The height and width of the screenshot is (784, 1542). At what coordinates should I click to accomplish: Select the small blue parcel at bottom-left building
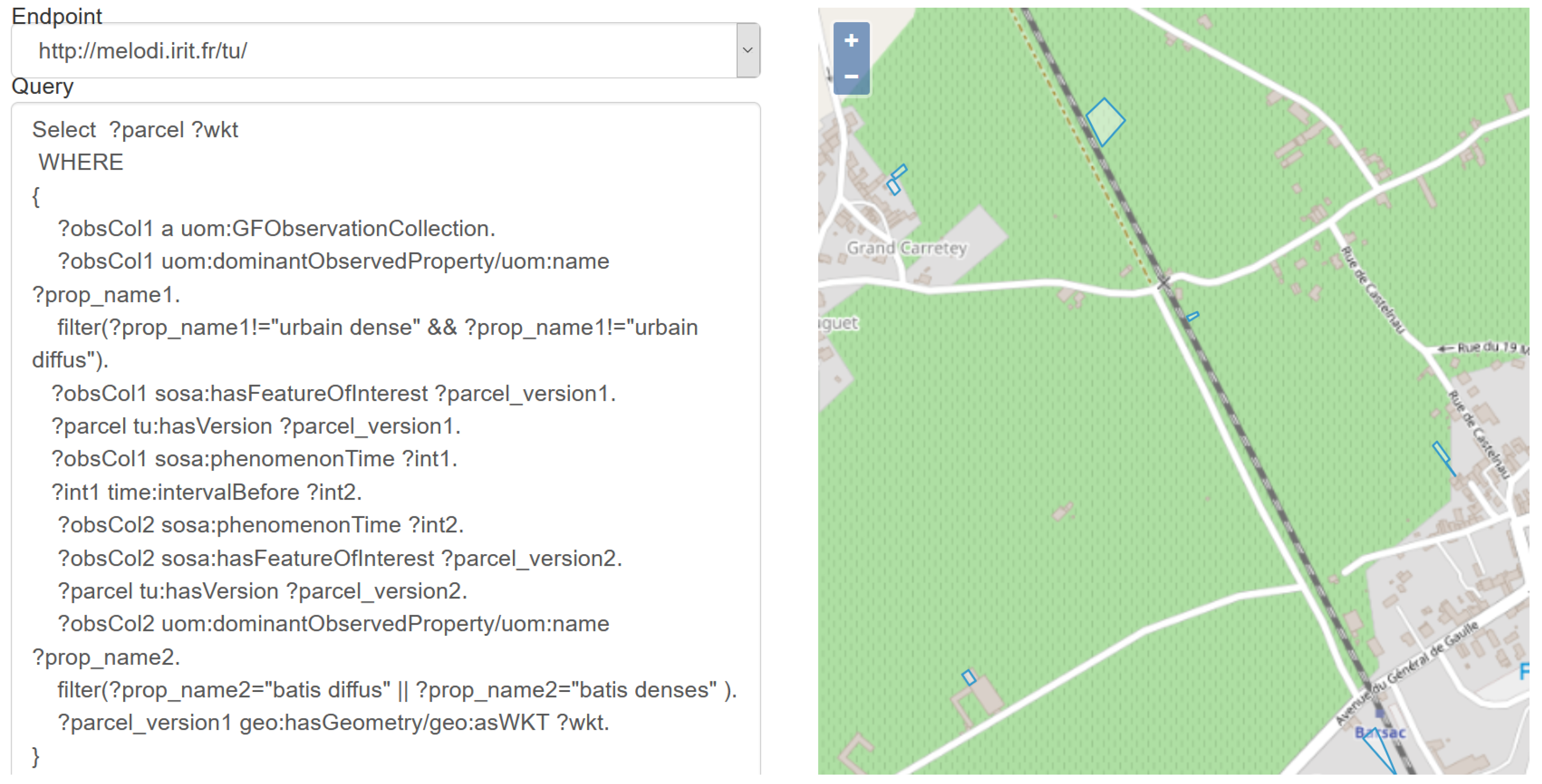pos(969,677)
